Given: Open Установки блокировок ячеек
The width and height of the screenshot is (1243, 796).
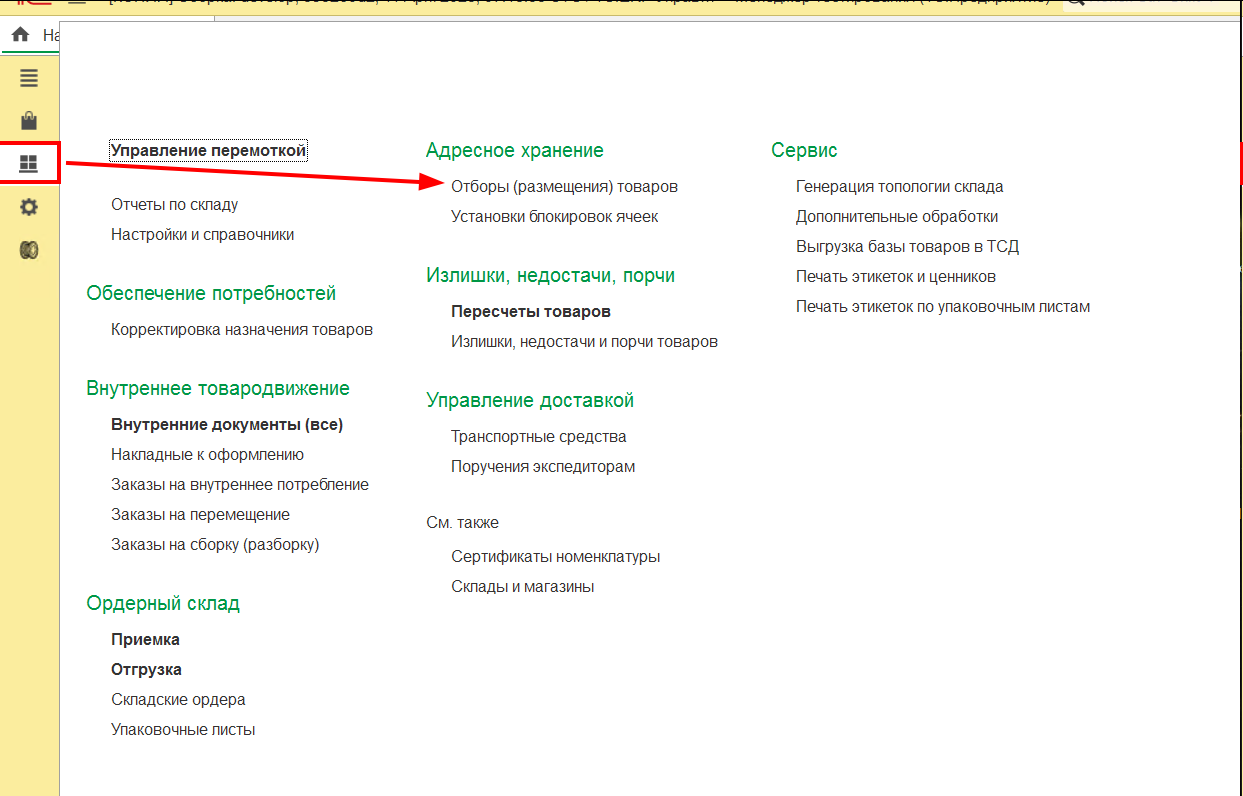Looking at the screenshot, I should pos(555,217).
